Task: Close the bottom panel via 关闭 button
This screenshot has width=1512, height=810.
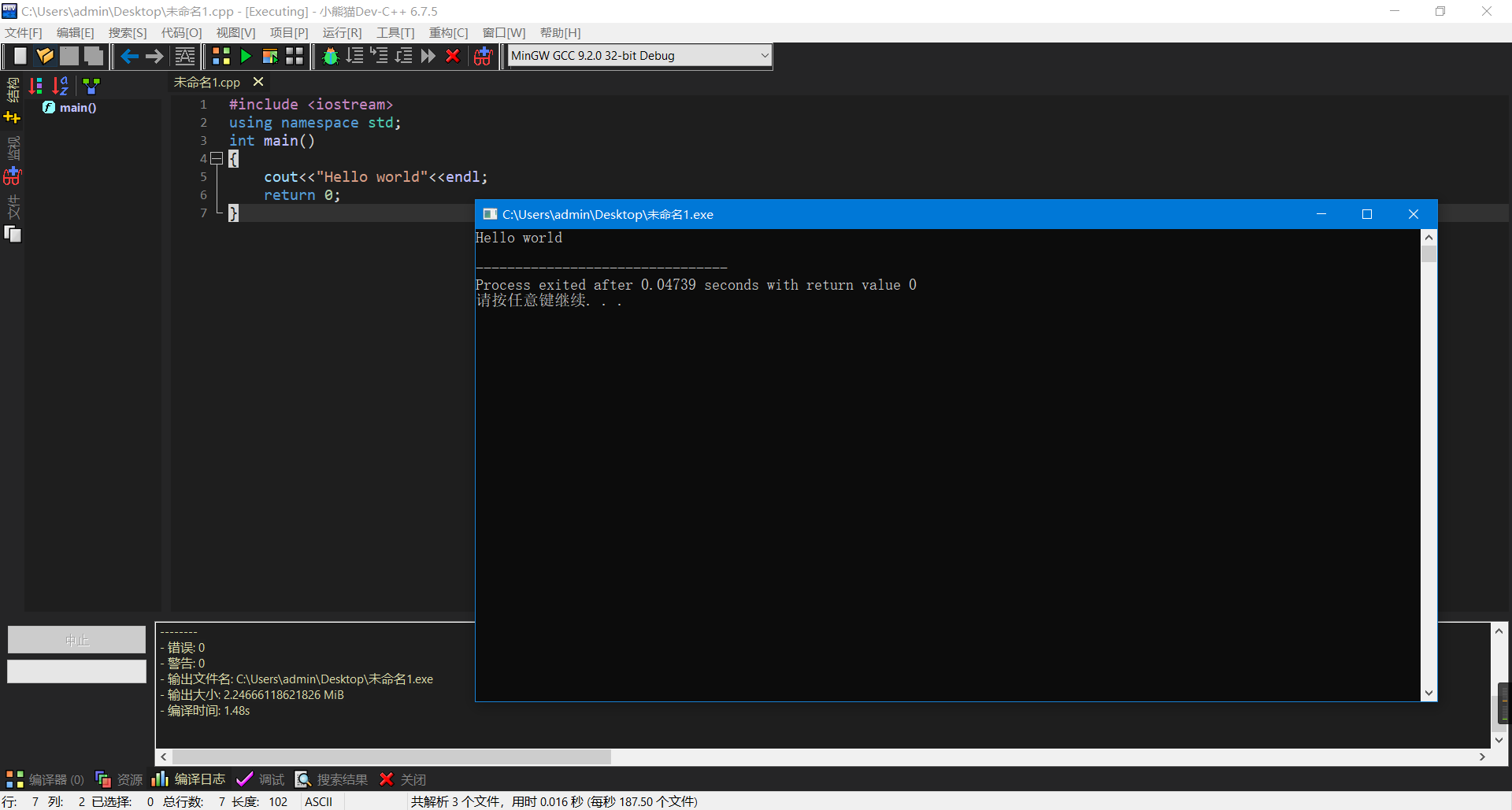Action: click(x=402, y=779)
